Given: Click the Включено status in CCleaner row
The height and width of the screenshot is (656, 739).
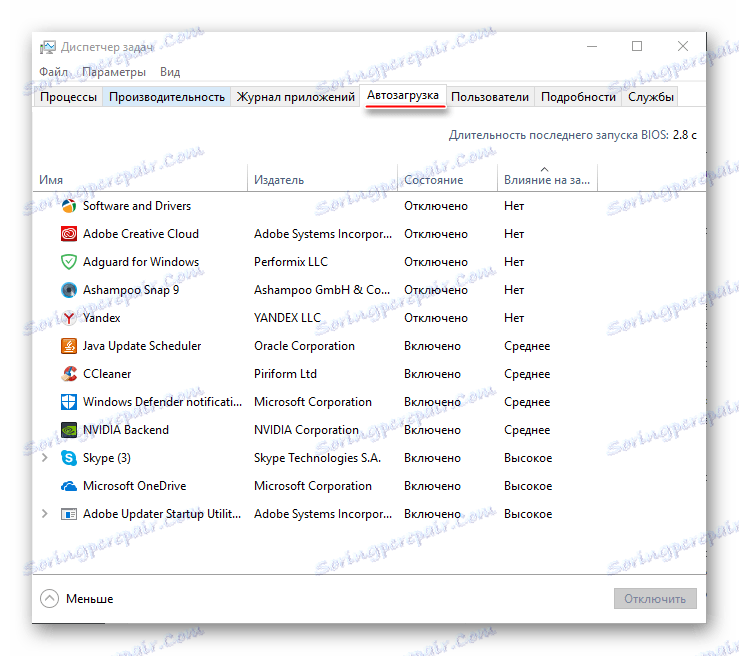Looking at the screenshot, I should [432, 374].
